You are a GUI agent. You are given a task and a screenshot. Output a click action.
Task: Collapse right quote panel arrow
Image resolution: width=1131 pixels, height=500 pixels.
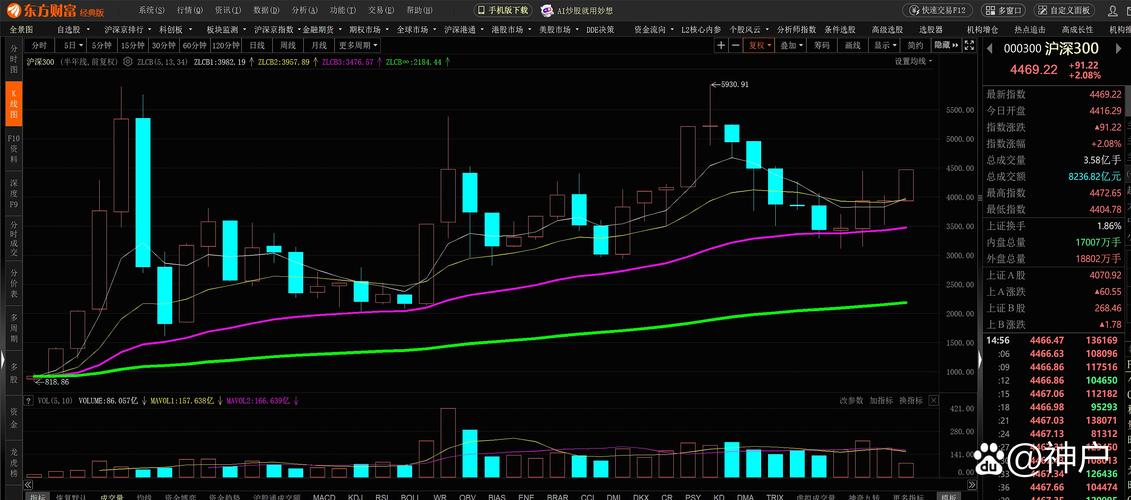pyautogui.click(x=980, y=359)
